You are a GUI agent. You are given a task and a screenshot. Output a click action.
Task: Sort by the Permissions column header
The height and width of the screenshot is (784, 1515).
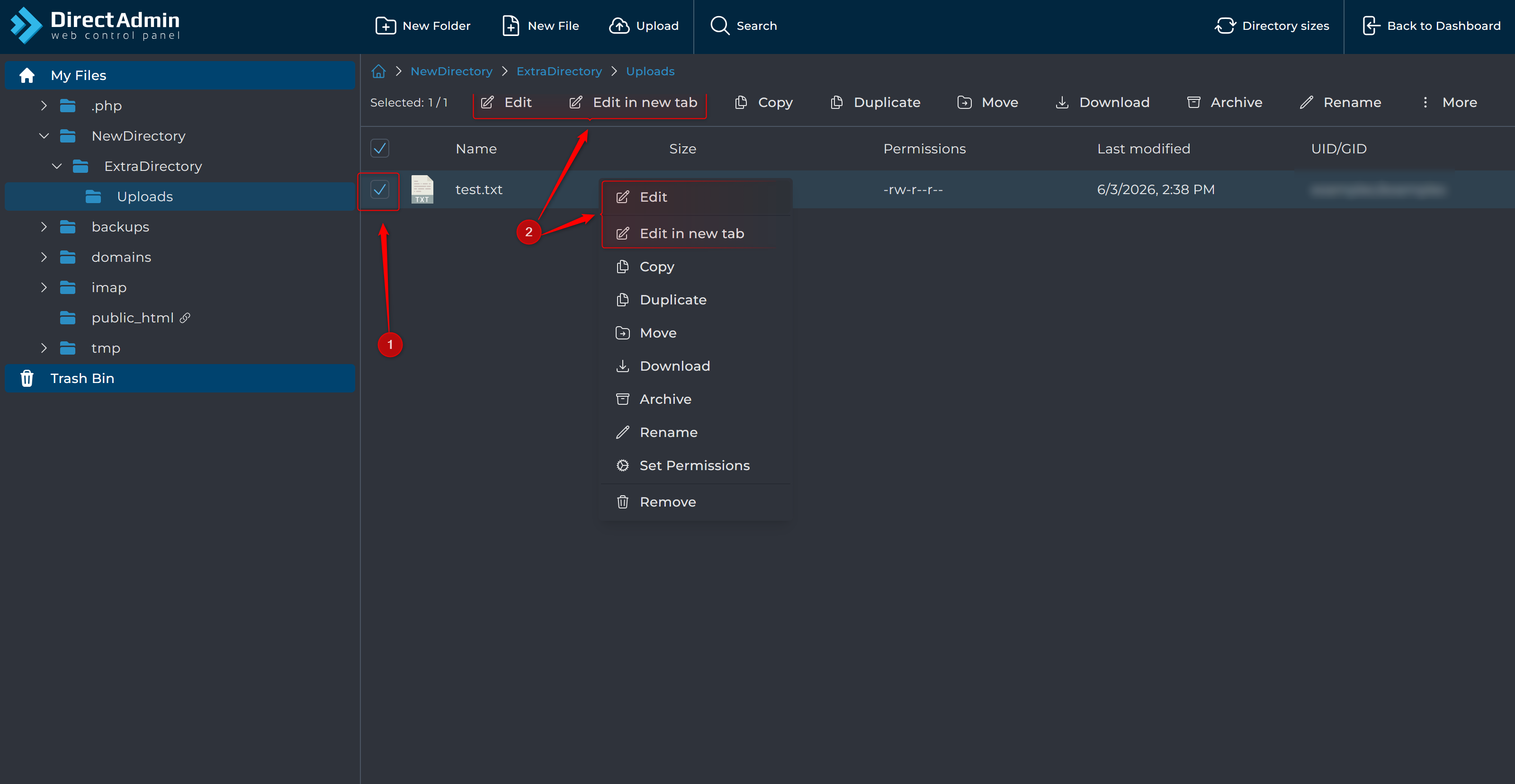pyautogui.click(x=924, y=149)
